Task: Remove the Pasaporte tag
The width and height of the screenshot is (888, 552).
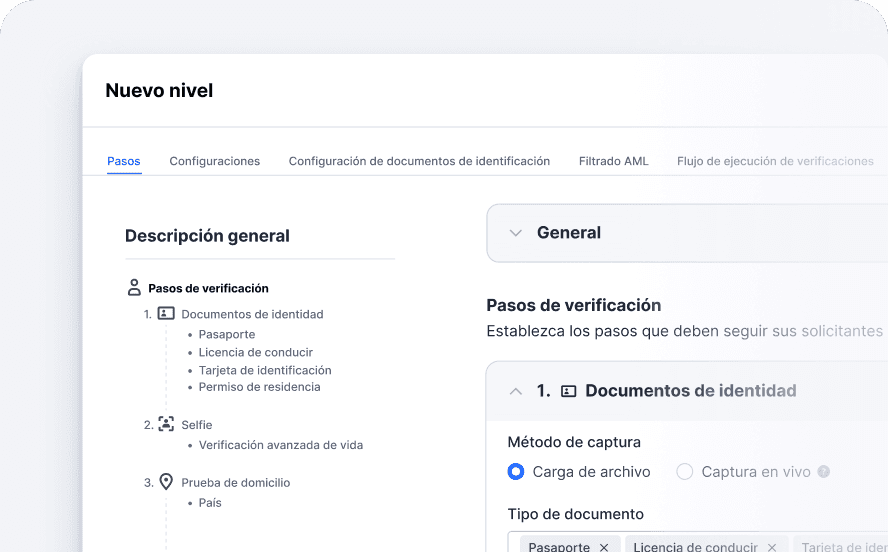Action: [604, 547]
